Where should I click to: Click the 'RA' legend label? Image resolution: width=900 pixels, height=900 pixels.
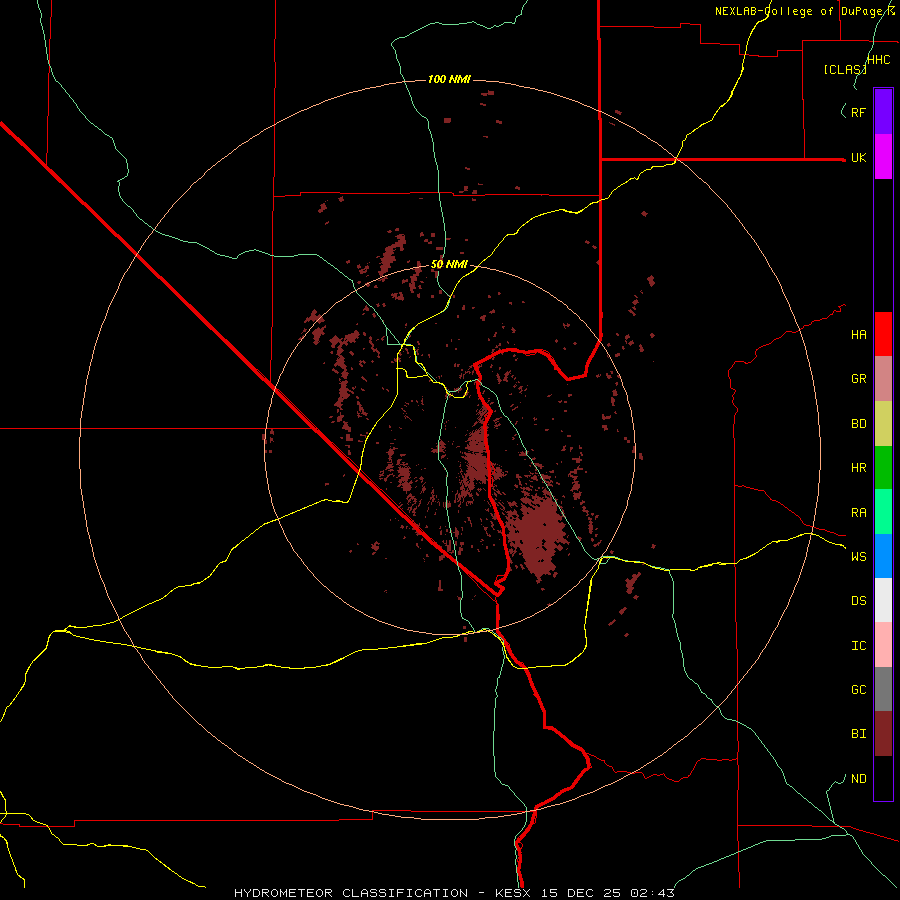click(x=859, y=513)
